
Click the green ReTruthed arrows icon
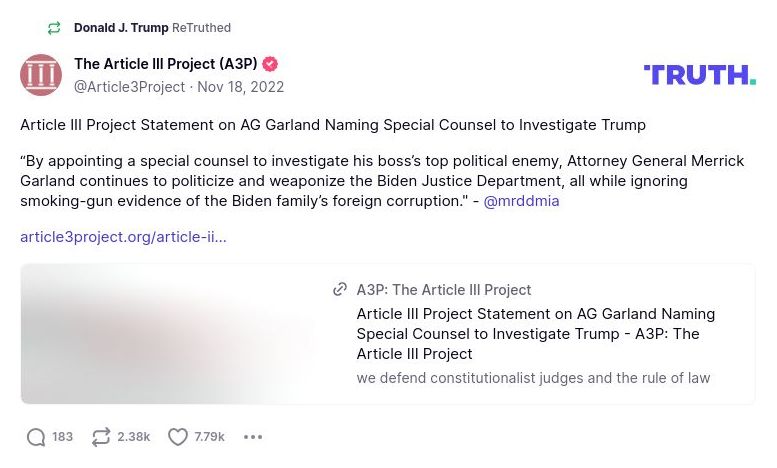[x=54, y=28]
